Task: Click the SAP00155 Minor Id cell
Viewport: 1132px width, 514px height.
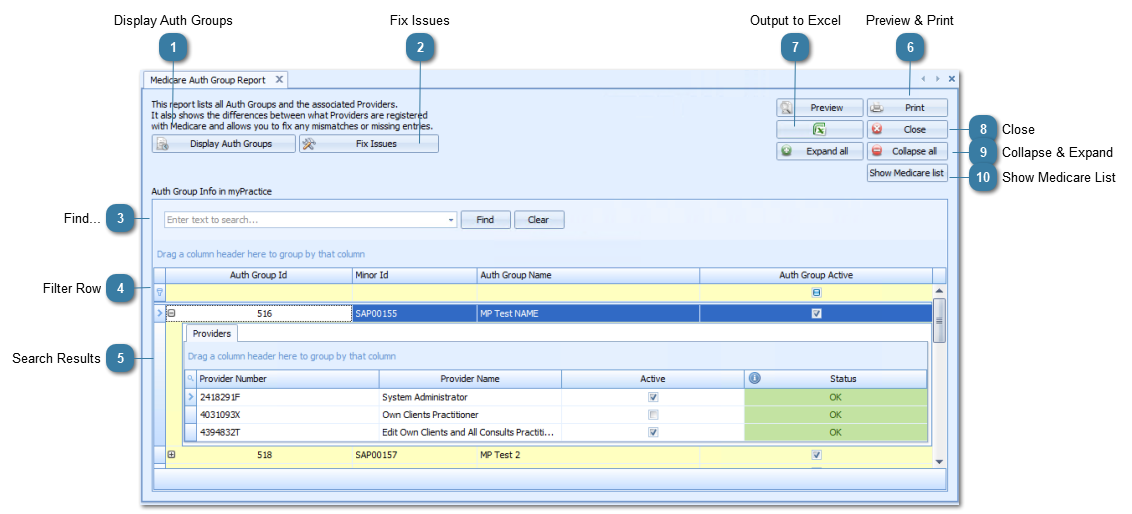Action: coord(414,313)
